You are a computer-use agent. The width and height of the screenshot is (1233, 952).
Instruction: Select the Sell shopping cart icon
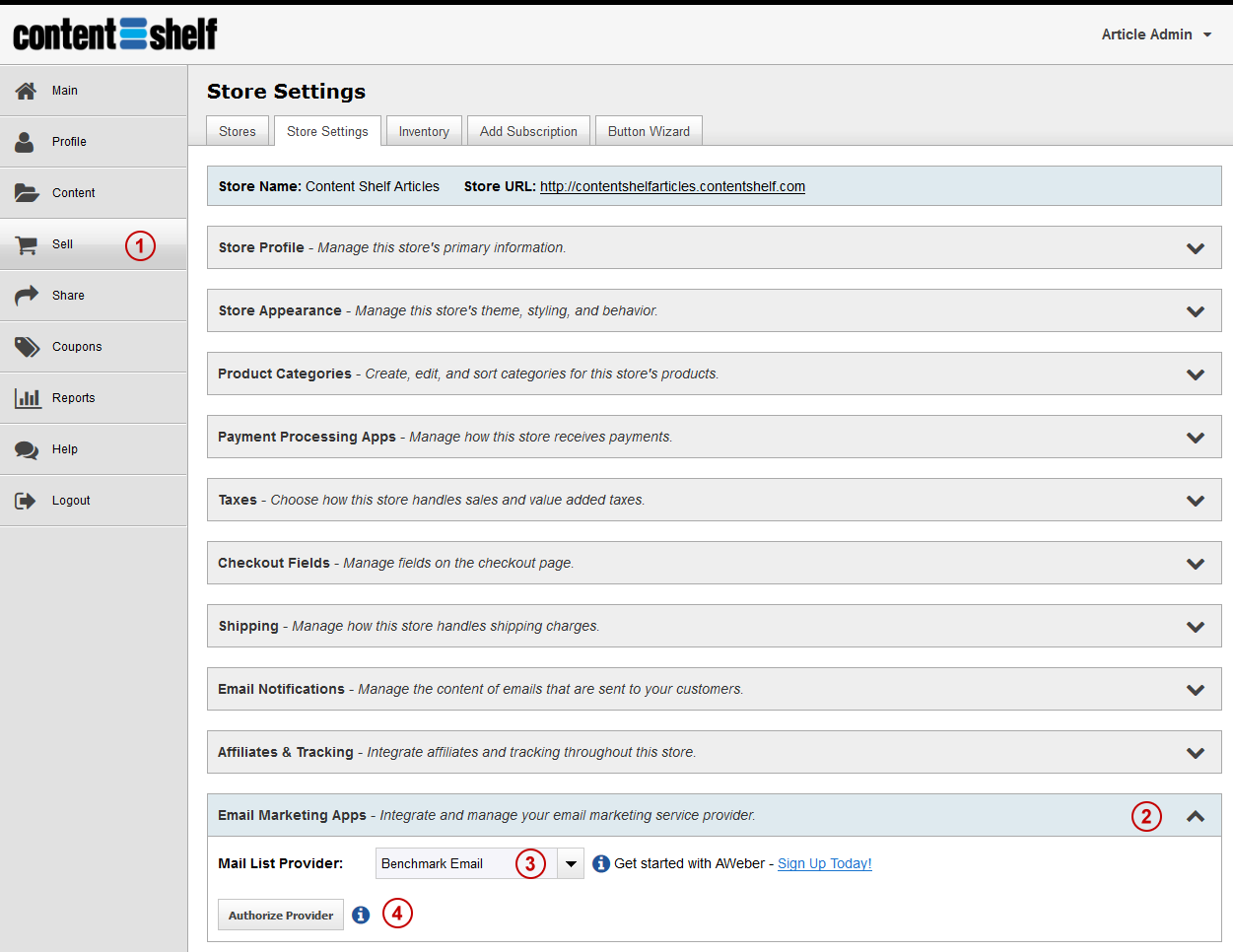(x=27, y=245)
